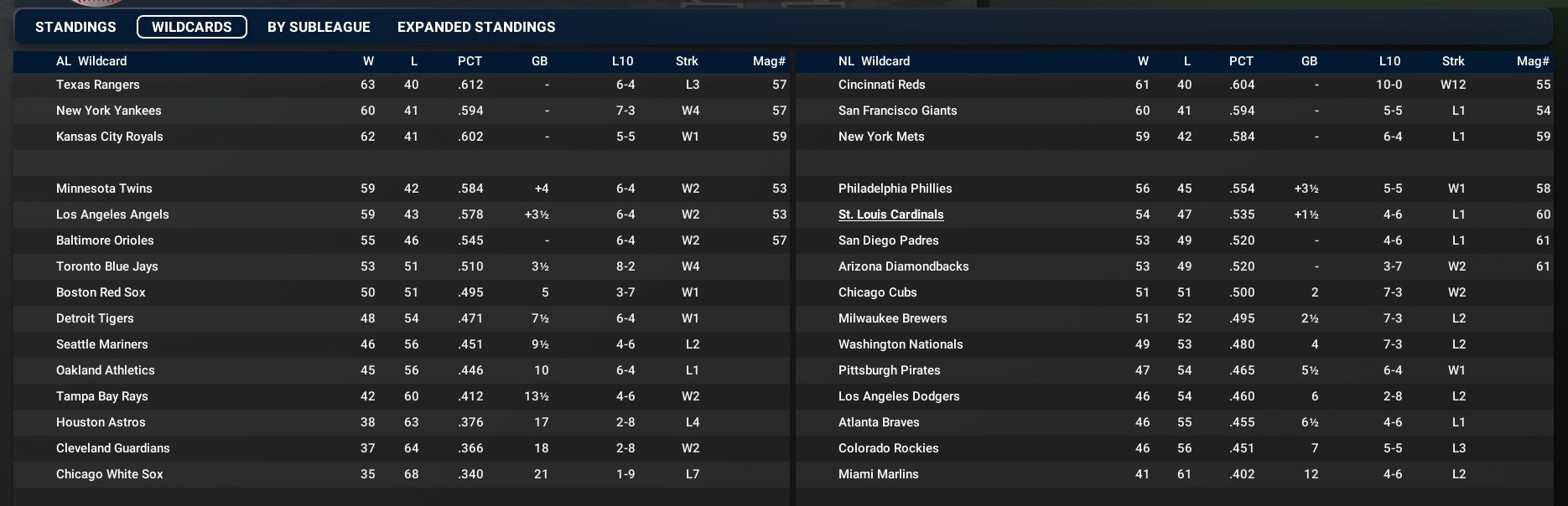1568x506 pixels.
Task: Sort AL Wildcard by PCT column
Action: tap(470, 61)
